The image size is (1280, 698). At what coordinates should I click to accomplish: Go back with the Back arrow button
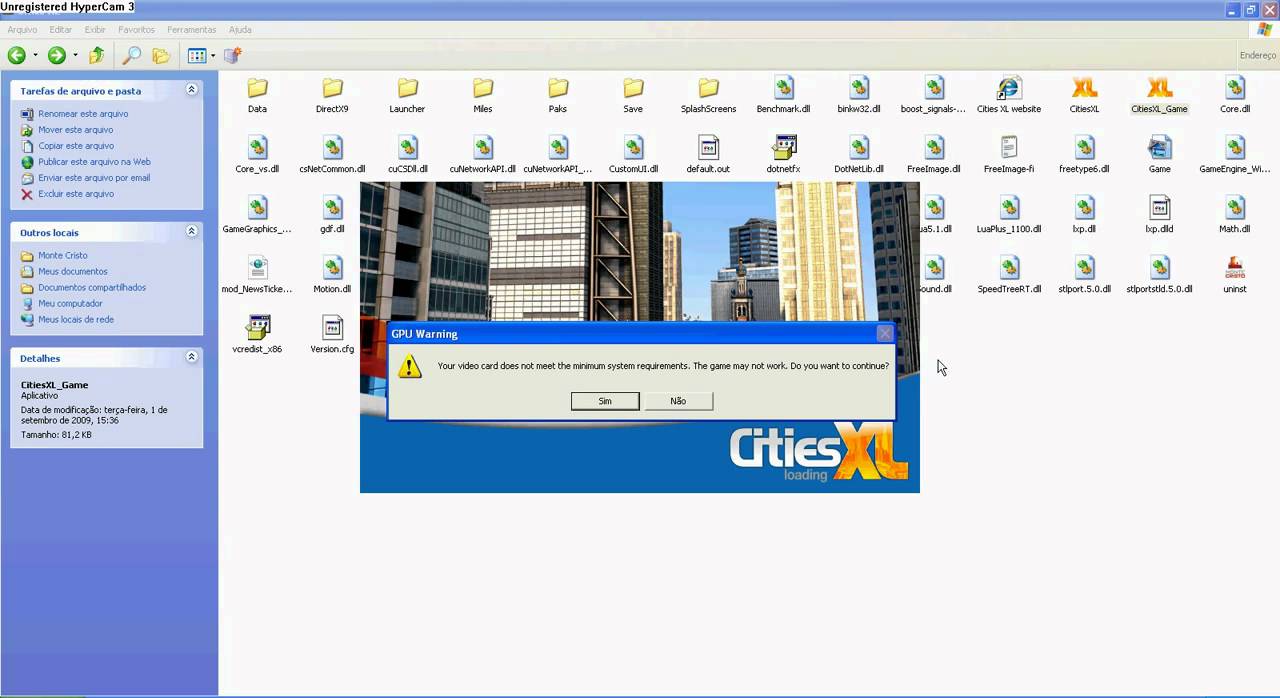[17, 56]
